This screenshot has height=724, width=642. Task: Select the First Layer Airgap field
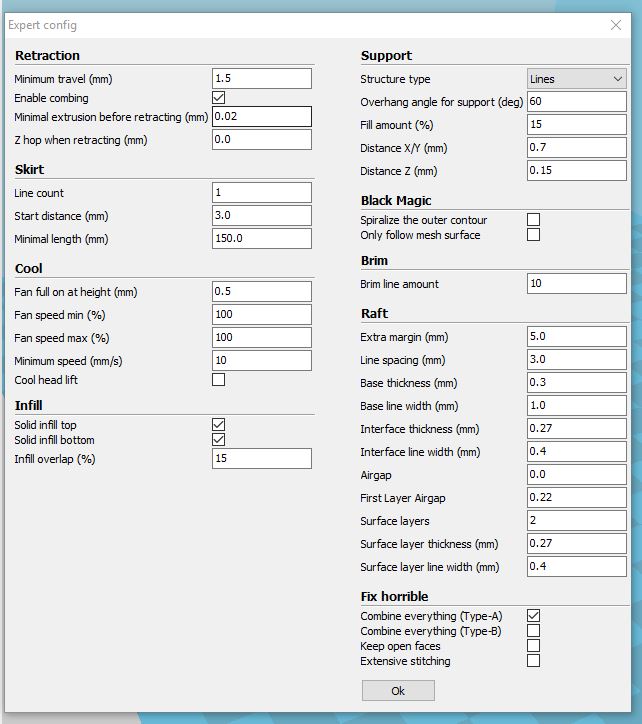(x=576, y=498)
